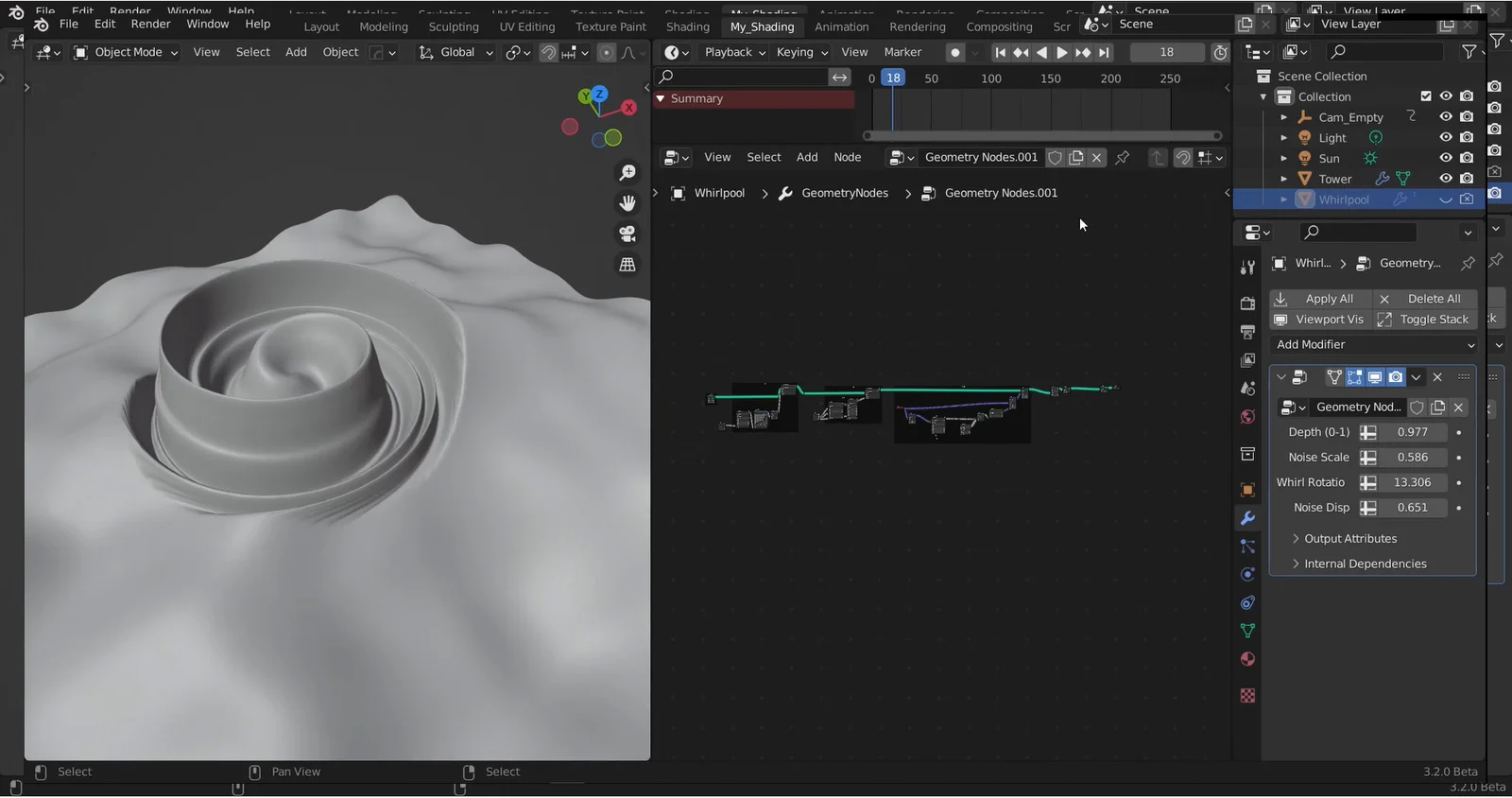Click Viewport Vis button
This screenshot has width=1512, height=798.
(1320, 320)
